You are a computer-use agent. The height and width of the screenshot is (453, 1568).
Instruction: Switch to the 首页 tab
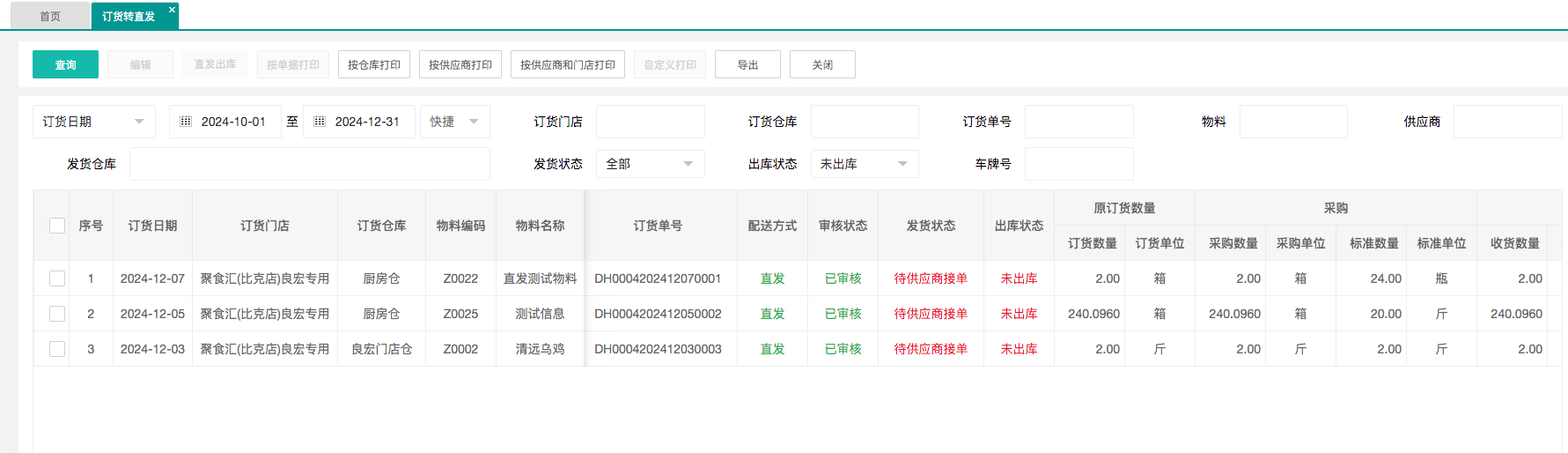click(50, 17)
